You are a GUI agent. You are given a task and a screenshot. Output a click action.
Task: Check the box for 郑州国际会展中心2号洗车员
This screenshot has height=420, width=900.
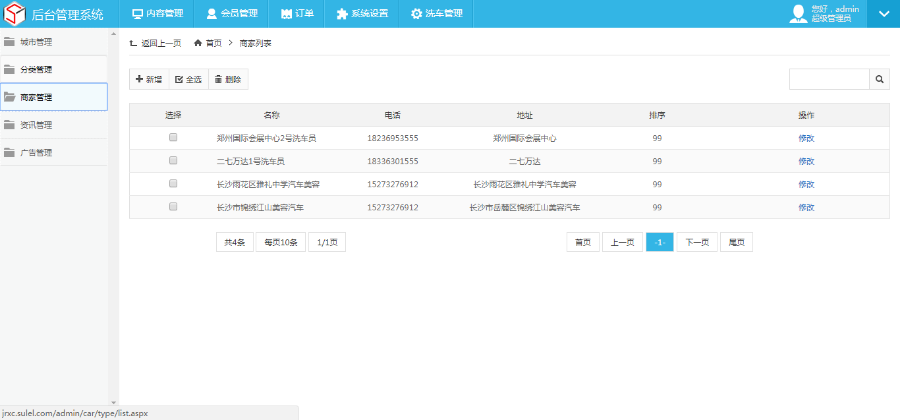point(173,137)
